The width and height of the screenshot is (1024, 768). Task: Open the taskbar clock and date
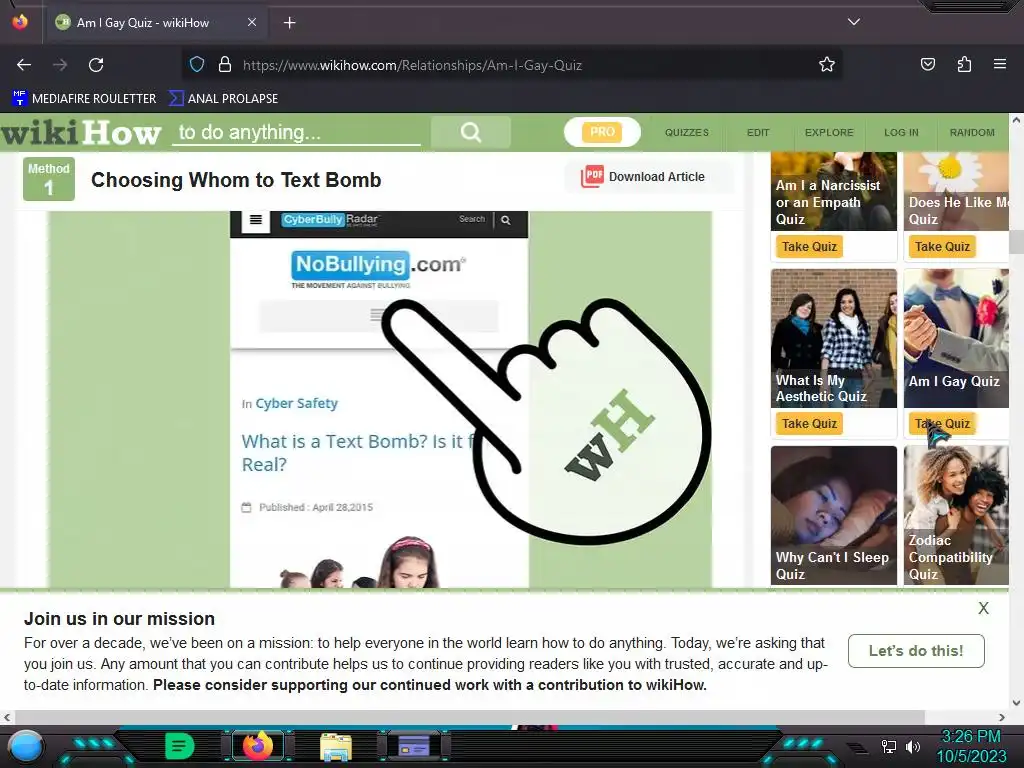pos(971,746)
